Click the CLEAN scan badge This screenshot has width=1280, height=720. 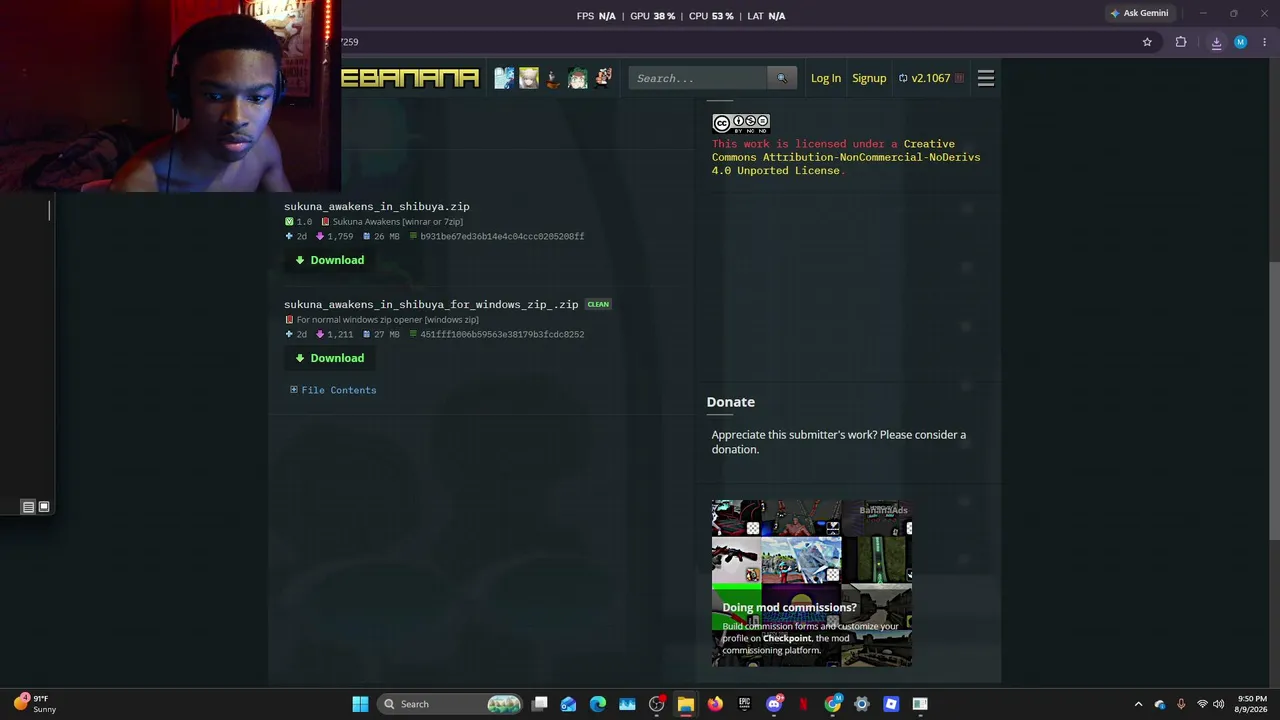click(x=598, y=304)
